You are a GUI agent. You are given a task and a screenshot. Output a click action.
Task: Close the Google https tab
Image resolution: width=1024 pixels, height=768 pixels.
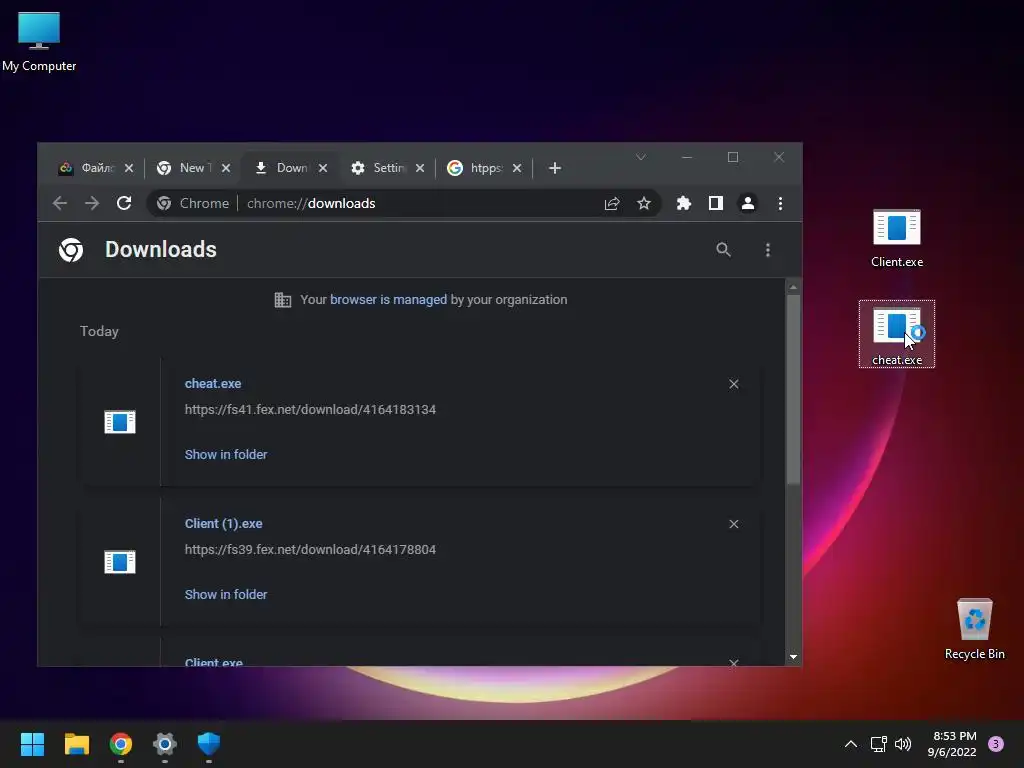coord(517,168)
